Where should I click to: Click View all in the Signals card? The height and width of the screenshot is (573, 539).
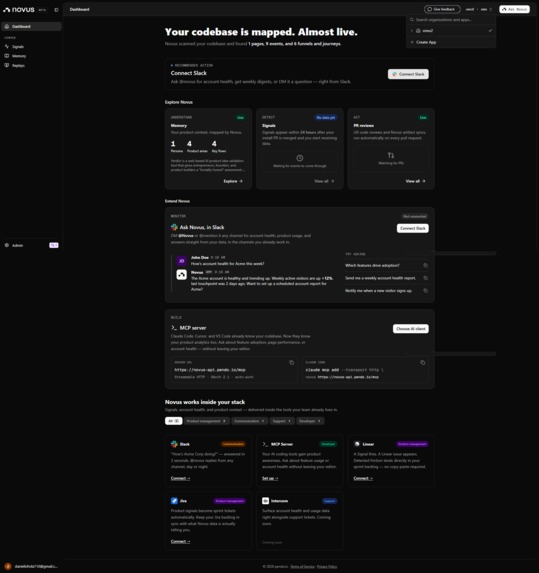pos(324,181)
